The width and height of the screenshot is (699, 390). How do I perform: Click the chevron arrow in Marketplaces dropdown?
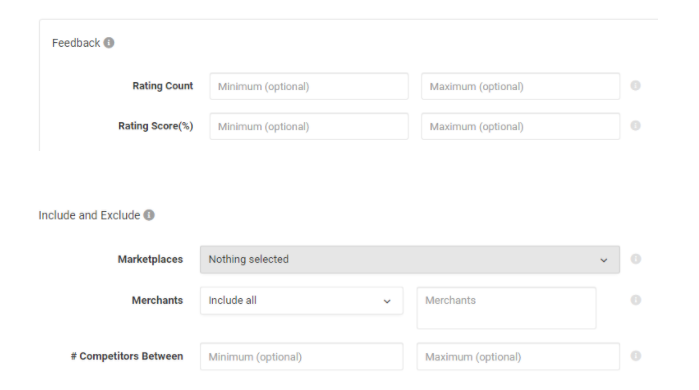(604, 260)
